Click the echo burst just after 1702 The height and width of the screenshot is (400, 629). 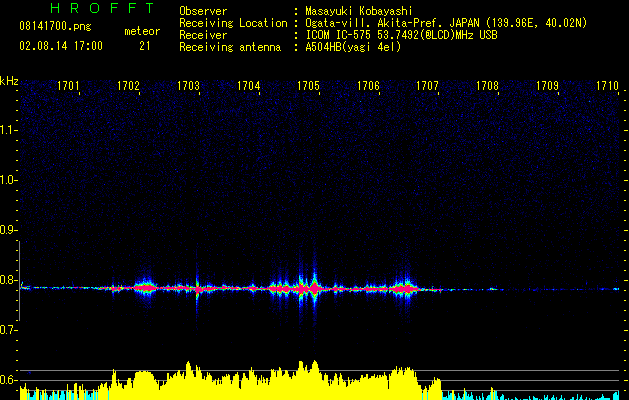146,287
